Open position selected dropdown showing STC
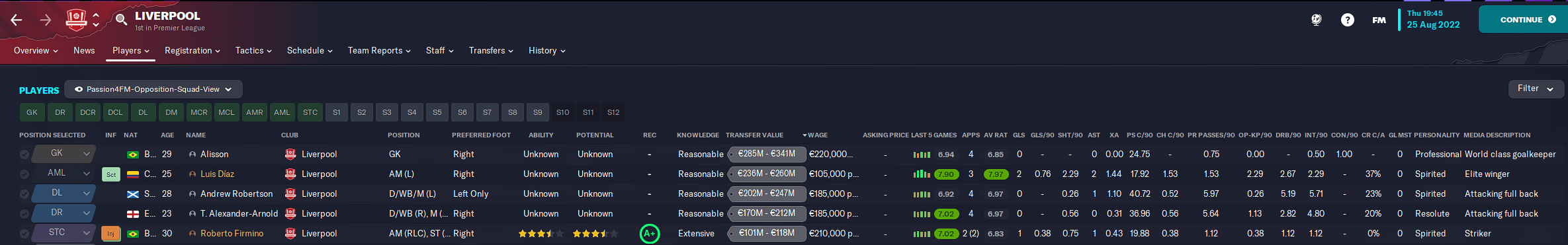The image size is (1568, 245). (x=63, y=232)
